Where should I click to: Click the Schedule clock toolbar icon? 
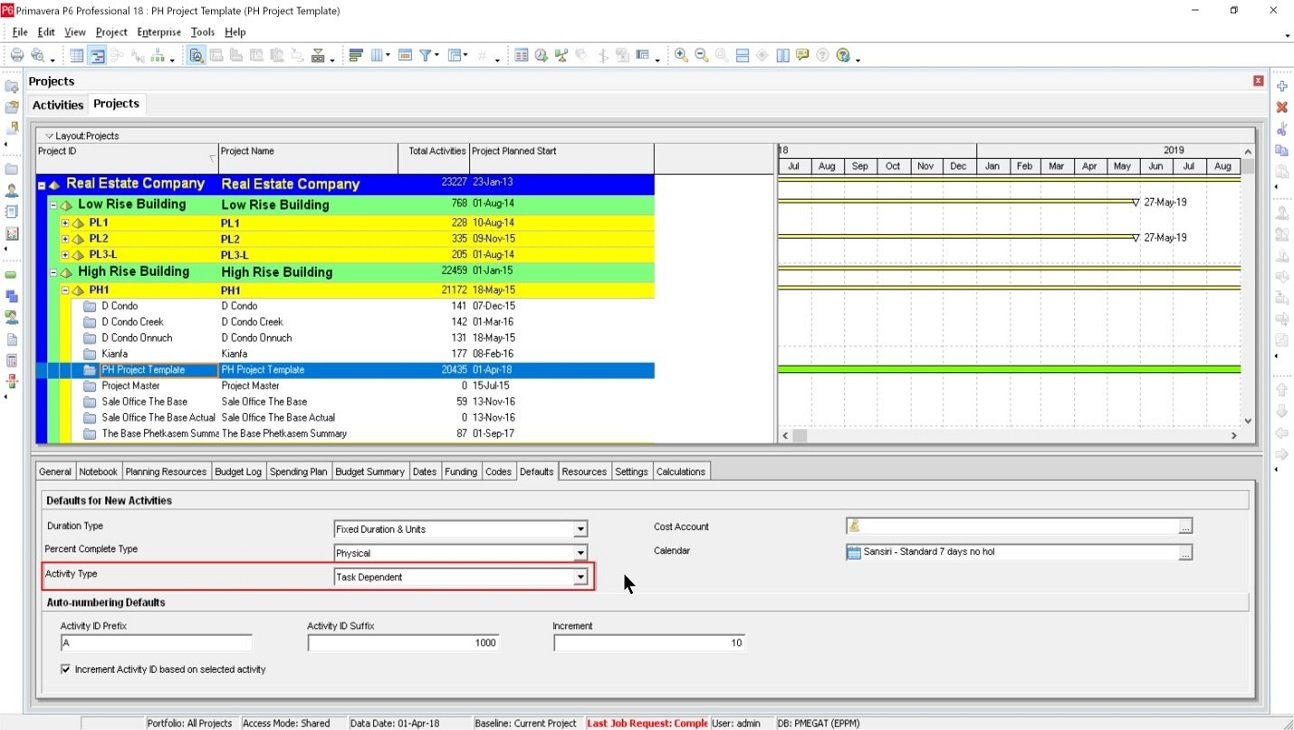pyautogui.click(x=541, y=56)
